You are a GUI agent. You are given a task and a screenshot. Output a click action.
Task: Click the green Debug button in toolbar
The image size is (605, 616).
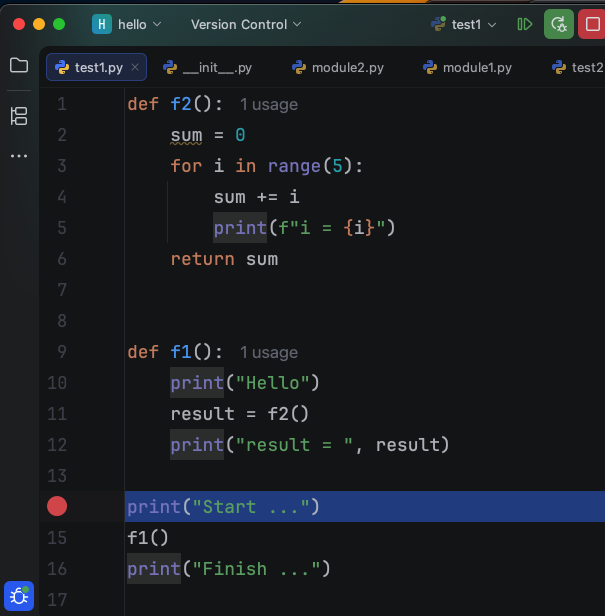pyautogui.click(x=559, y=24)
